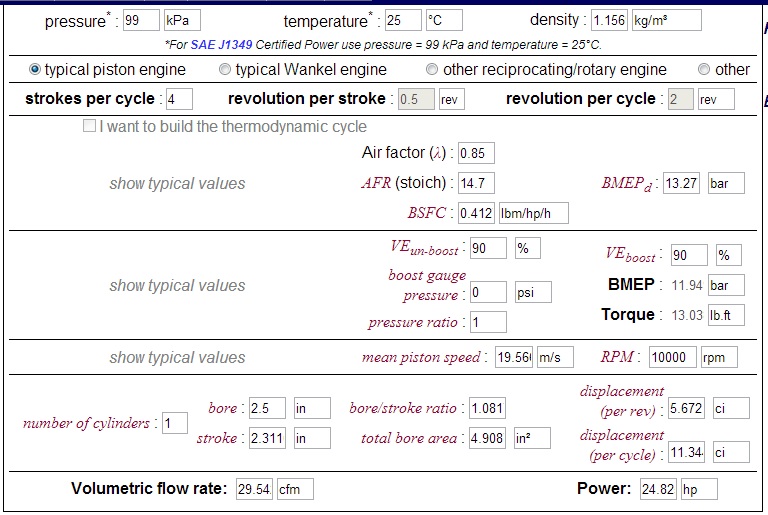This screenshot has width=768, height=515.
Task: Show typical values for volumetric efficiency section
Action: click(177, 286)
